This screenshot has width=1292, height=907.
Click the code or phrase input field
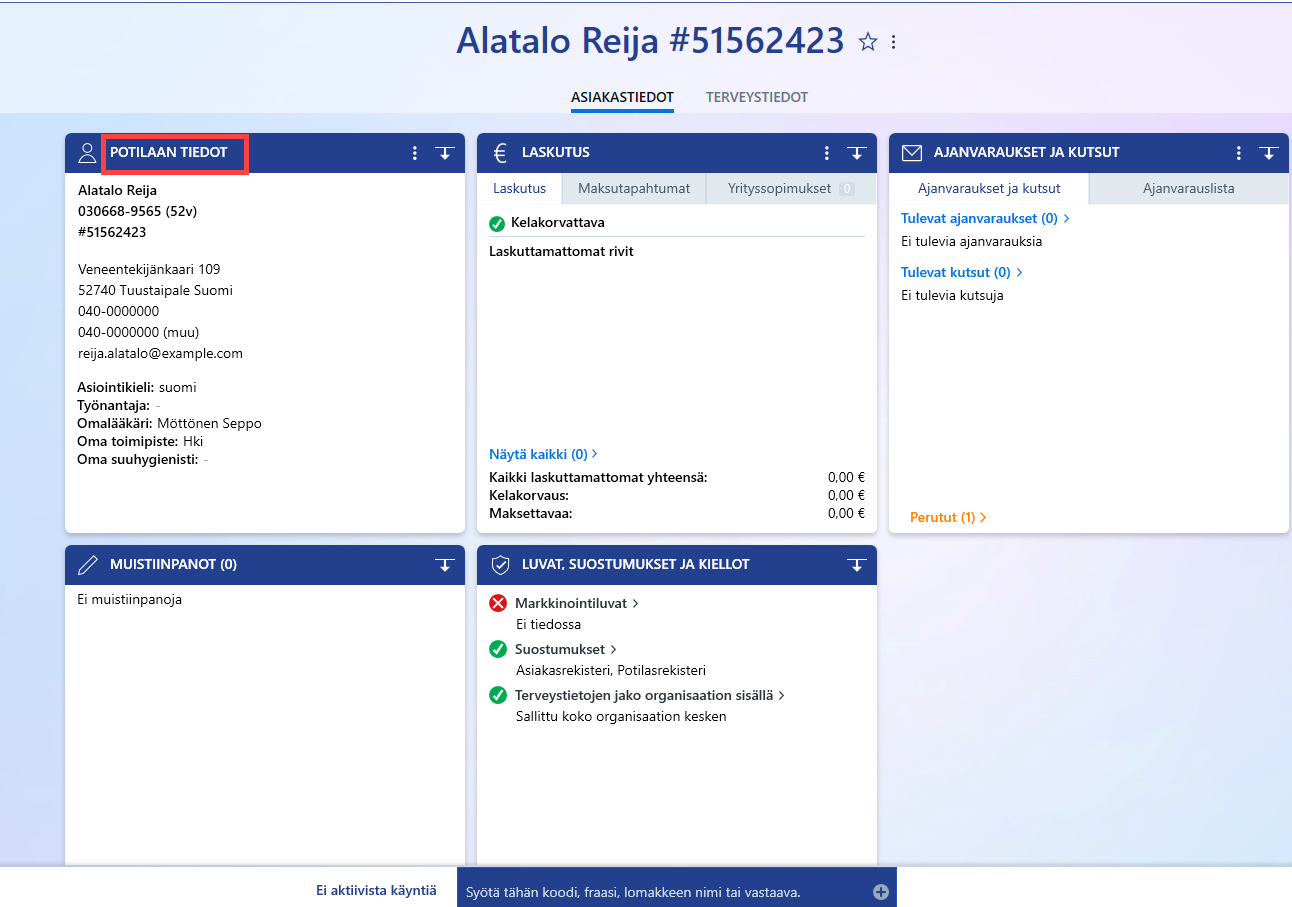[x=665, y=892]
